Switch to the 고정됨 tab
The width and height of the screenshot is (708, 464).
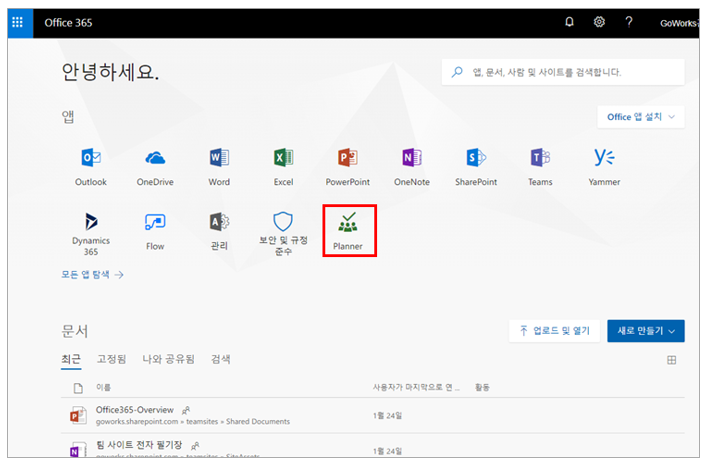[x=111, y=359]
